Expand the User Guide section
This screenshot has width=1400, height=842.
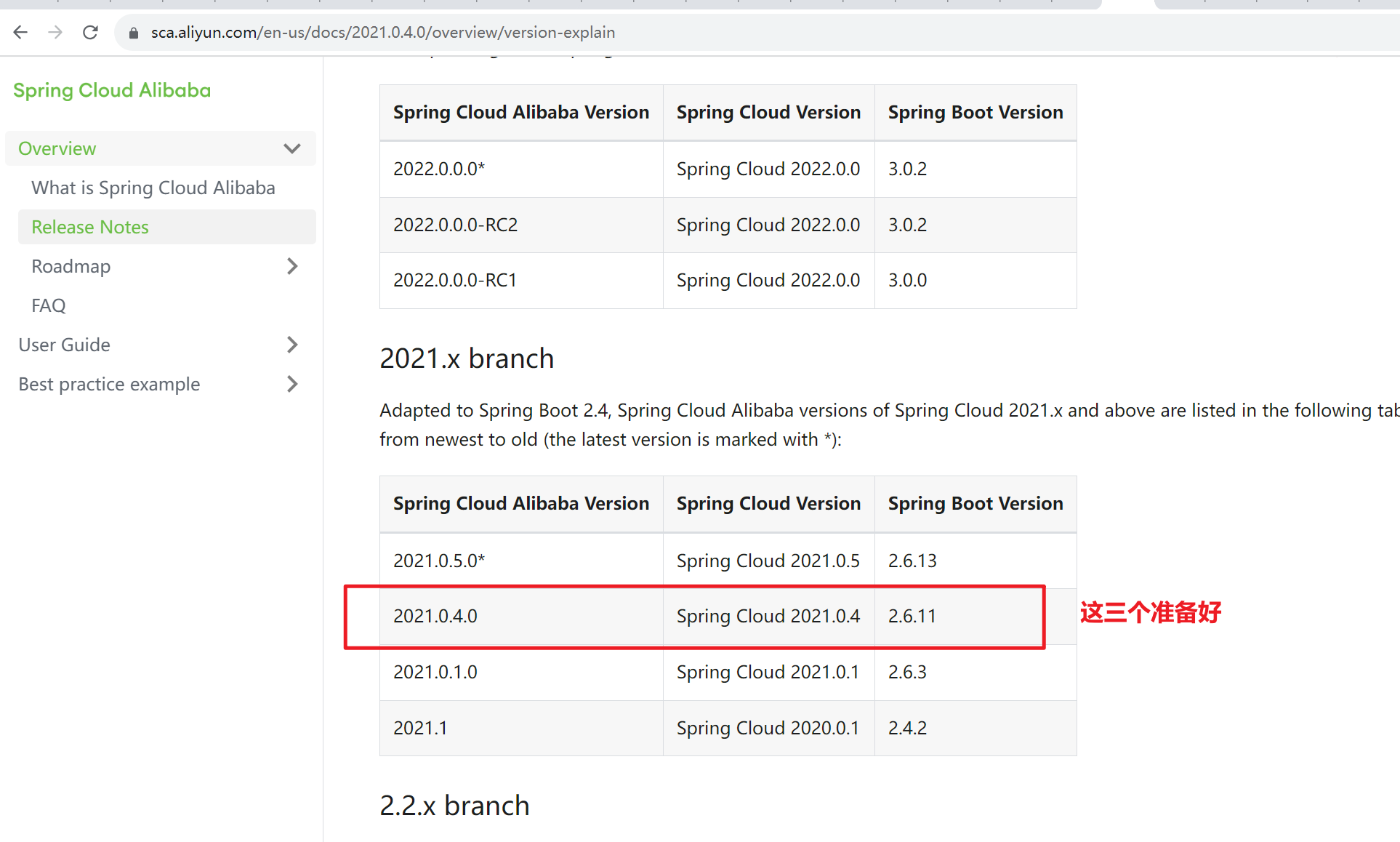pyautogui.click(x=294, y=345)
